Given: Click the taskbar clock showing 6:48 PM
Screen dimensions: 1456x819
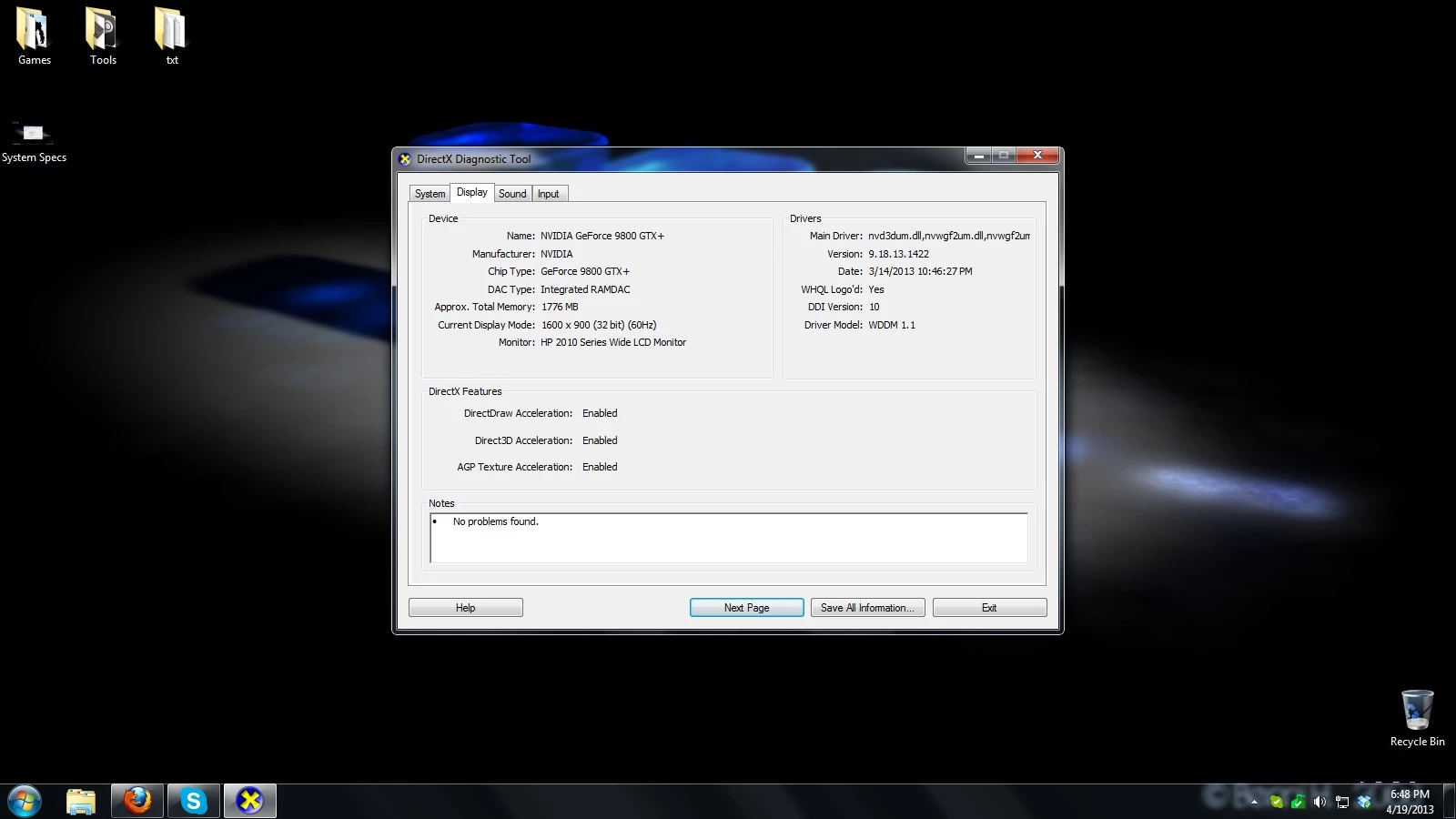Looking at the screenshot, I should click(1410, 802).
